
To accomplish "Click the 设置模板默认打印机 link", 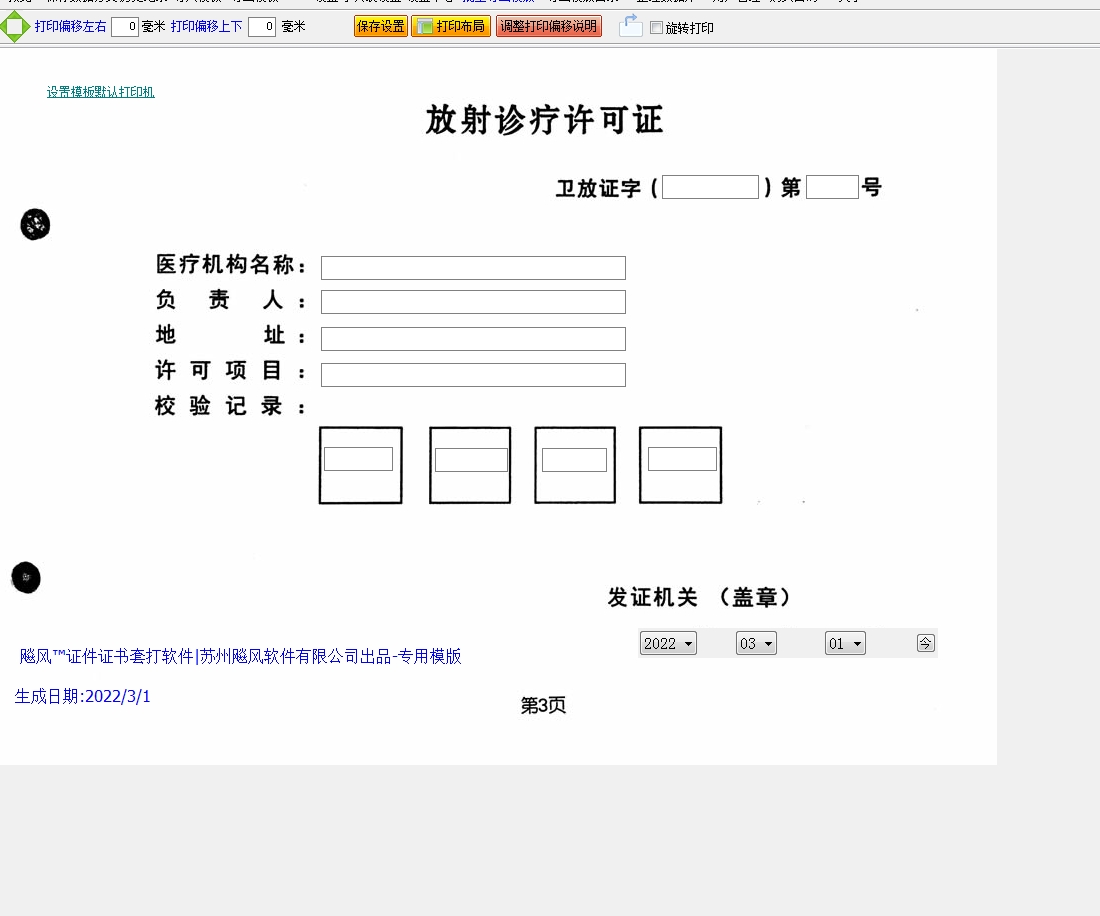I will (x=100, y=92).
